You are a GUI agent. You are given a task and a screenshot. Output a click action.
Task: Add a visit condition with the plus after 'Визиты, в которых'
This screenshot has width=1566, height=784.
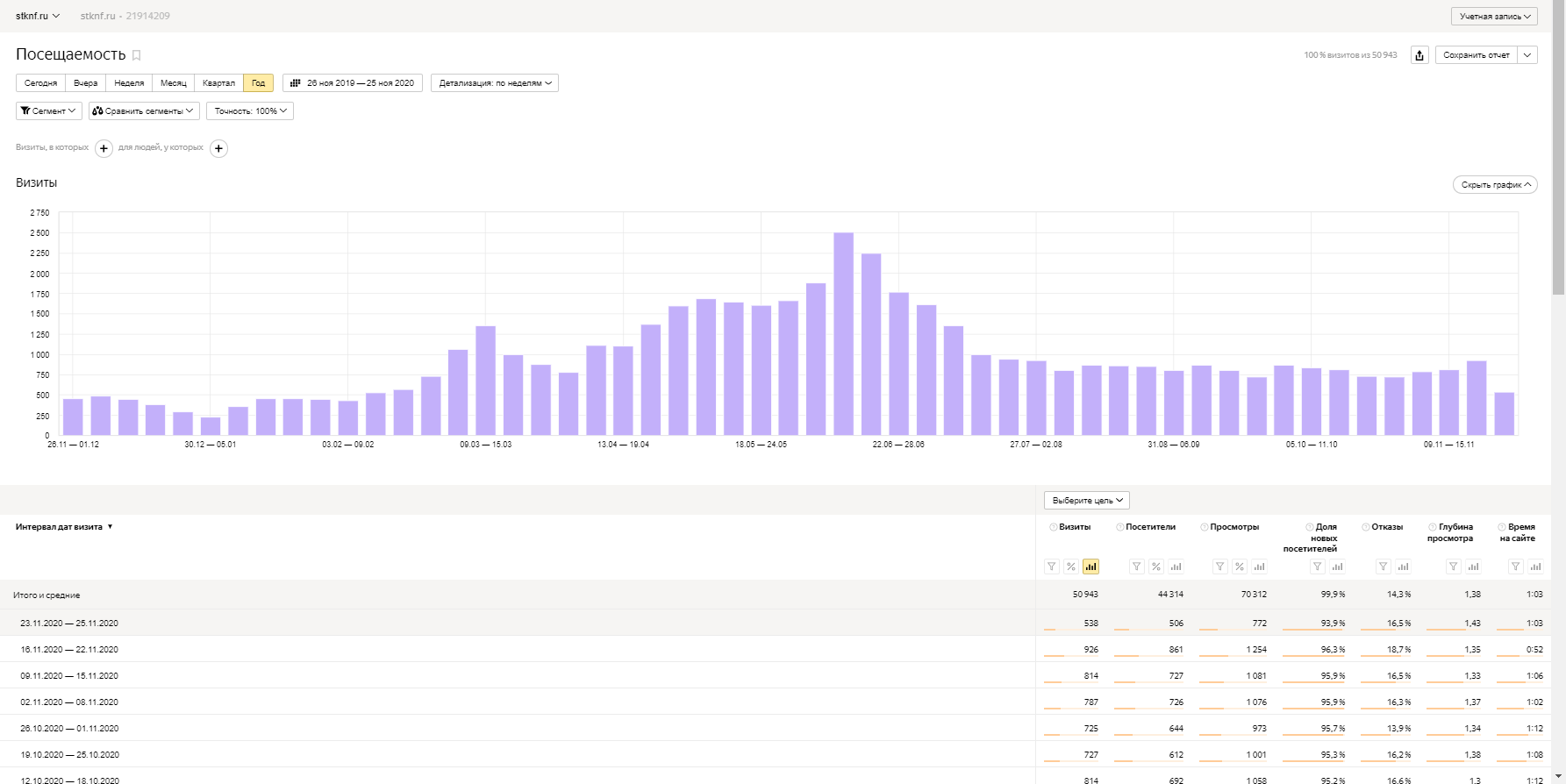pyautogui.click(x=104, y=148)
